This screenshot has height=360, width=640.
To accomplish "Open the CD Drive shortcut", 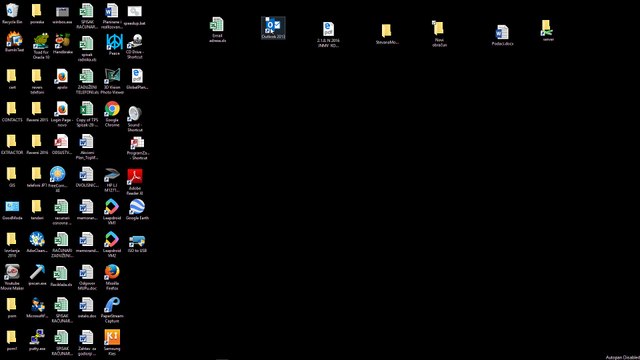I will 135,46.
